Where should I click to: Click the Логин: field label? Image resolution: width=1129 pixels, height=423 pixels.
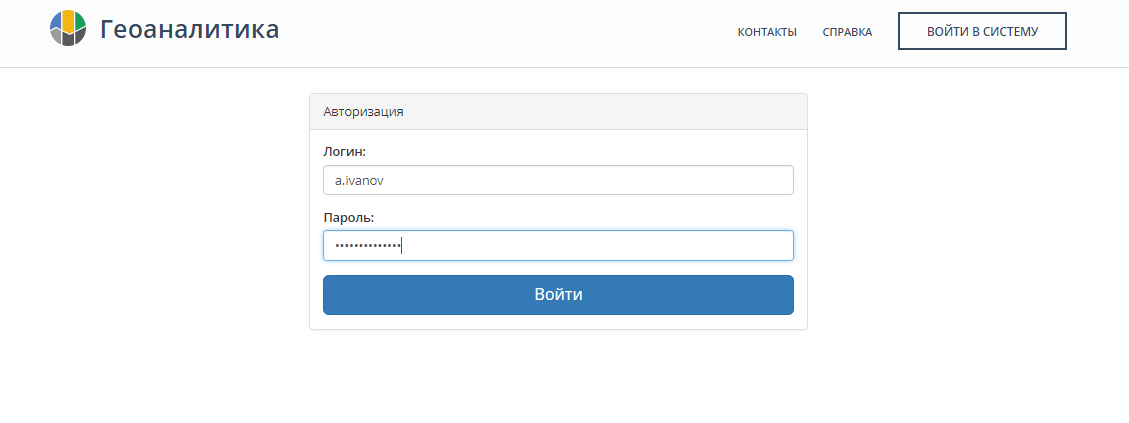(x=345, y=152)
